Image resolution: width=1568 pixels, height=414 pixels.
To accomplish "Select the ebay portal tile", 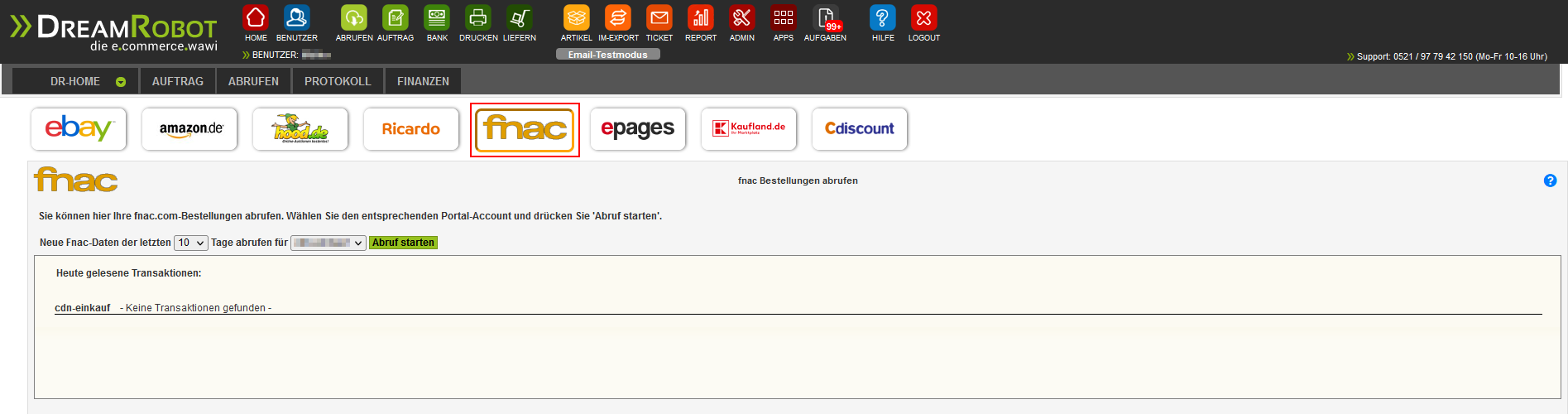I will pyautogui.click(x=79, y=129).
